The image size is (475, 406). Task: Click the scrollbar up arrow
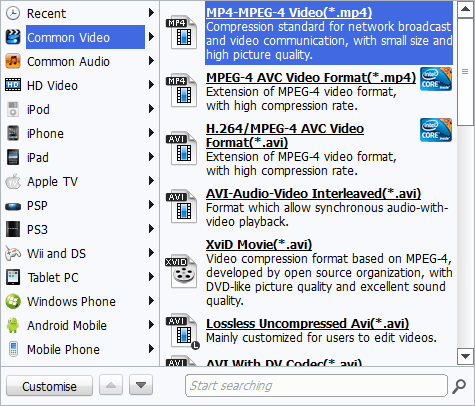tap(465, 10)
